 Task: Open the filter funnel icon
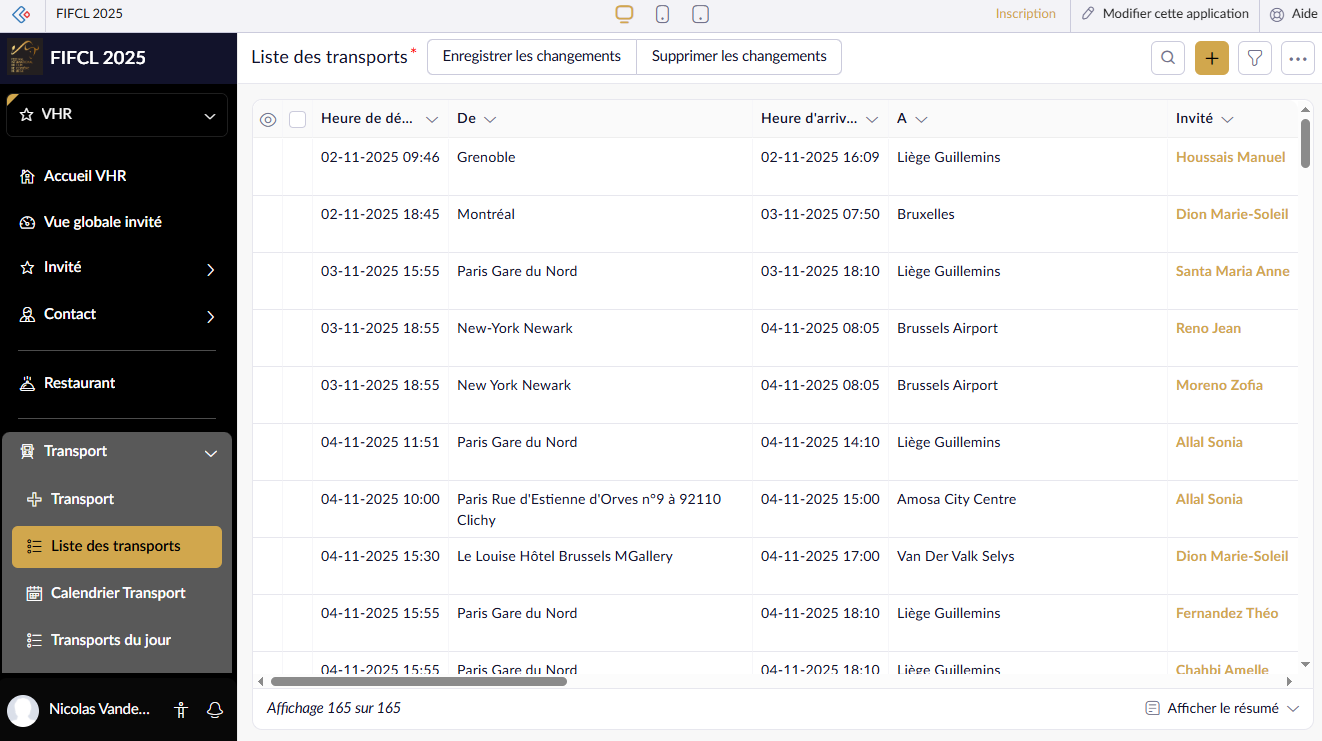coord(1254,58)
